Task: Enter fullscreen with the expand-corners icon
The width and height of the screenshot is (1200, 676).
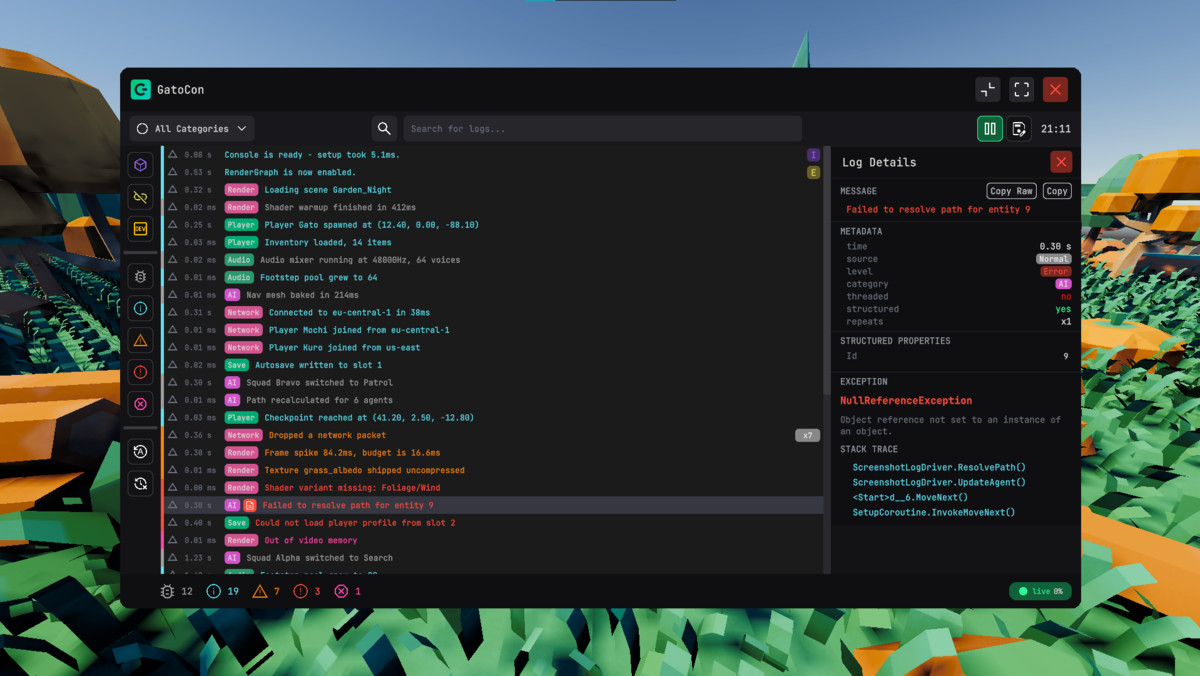Action: 1021,89
